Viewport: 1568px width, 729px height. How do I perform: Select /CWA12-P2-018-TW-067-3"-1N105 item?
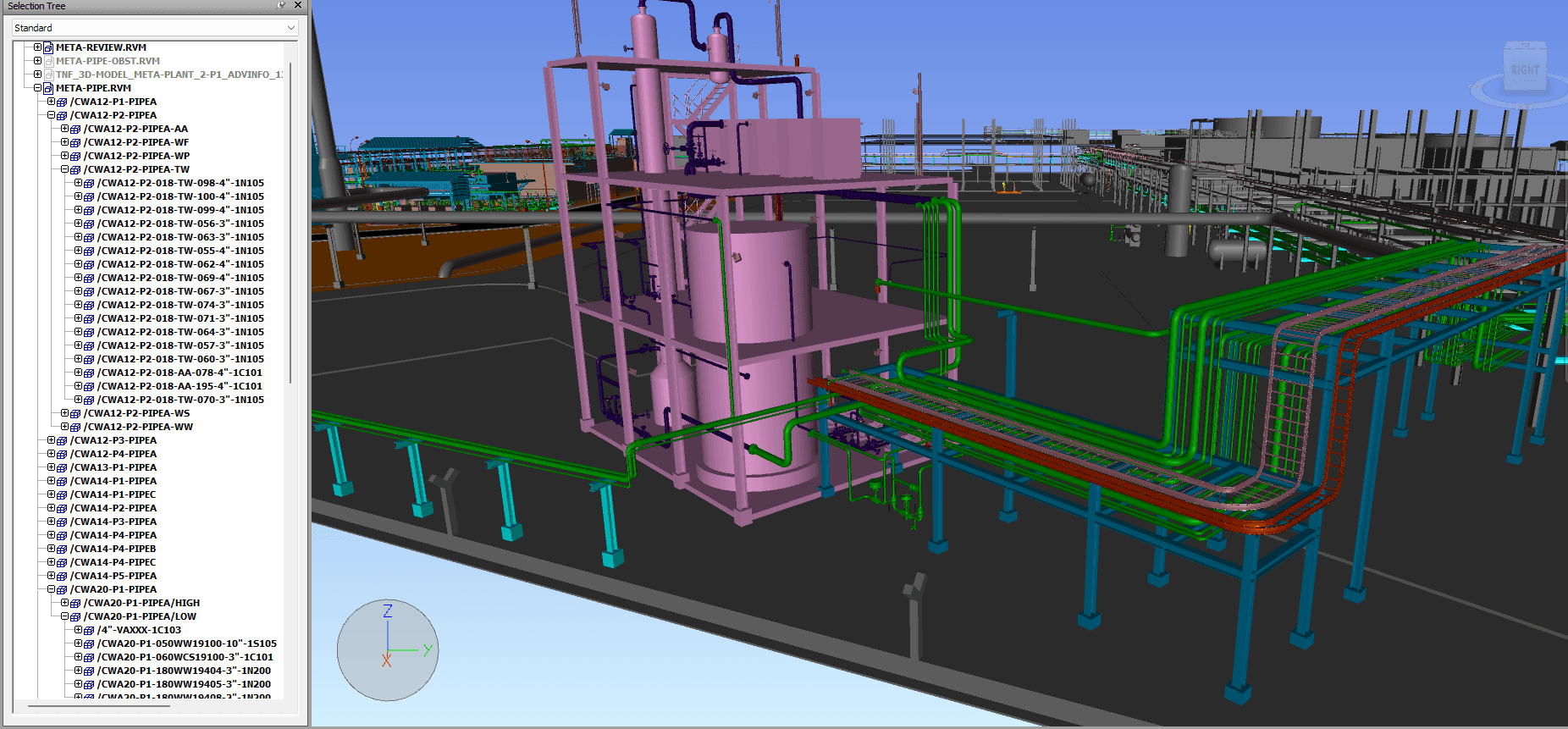[180, 291]
